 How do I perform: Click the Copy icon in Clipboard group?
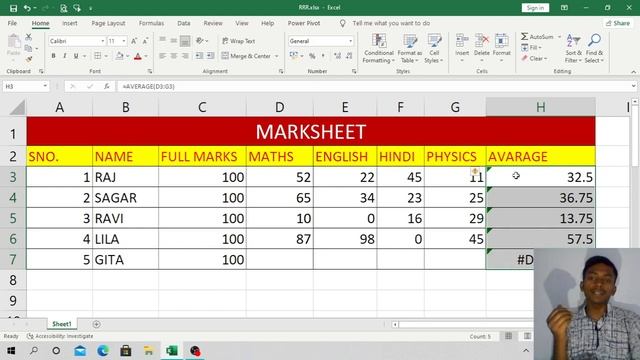tap(28, 48)
